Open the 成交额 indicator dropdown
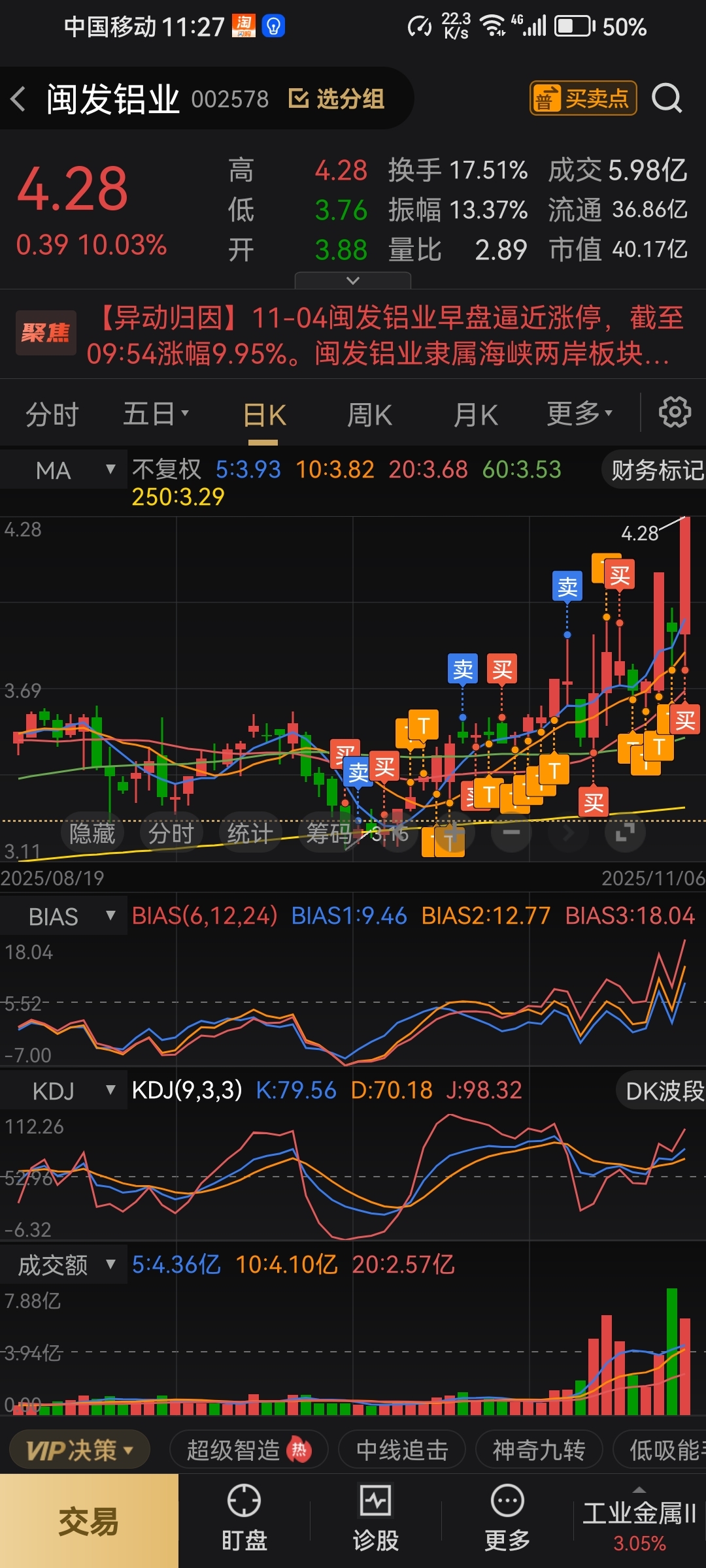706x1568 pixels. pyautogui.click(x=63, y=1266)
